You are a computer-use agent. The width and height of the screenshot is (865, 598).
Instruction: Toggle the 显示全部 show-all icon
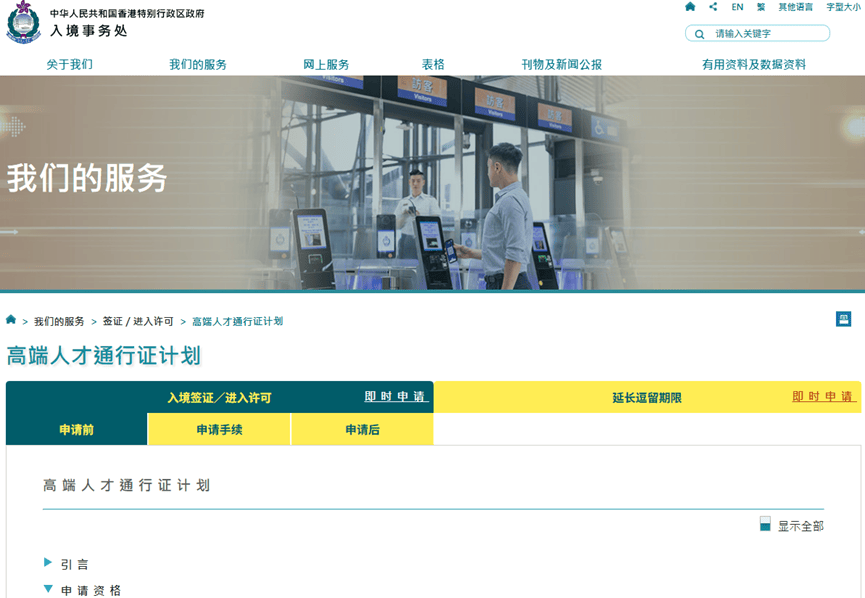(x=765, y=524)
